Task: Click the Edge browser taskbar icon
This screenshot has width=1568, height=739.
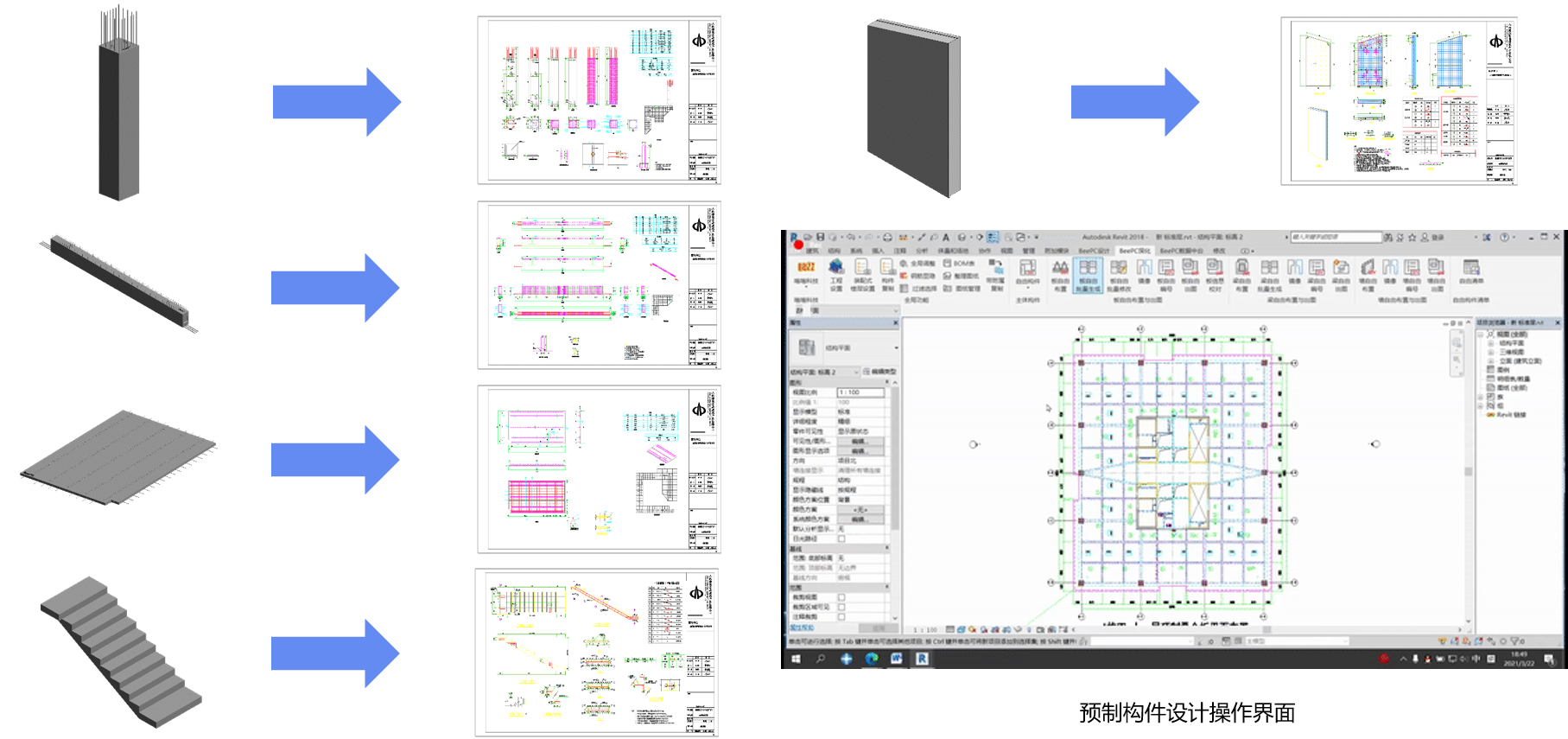Action: (872, 659)
